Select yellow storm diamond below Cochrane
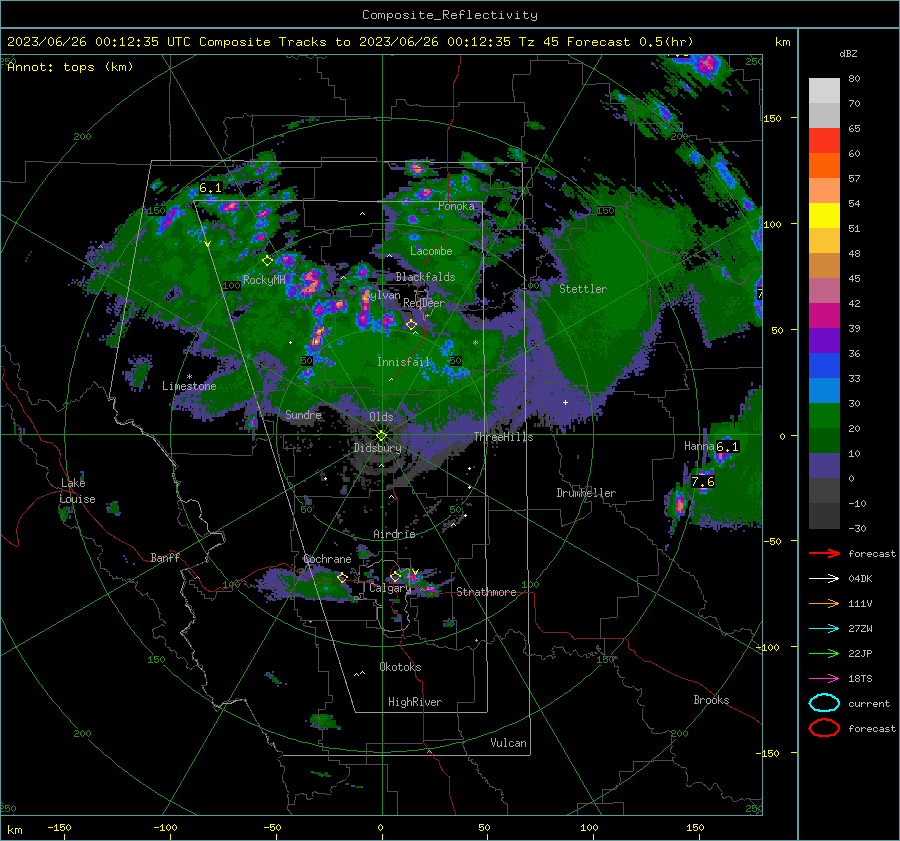900x841 pixels. coord(343,577)
